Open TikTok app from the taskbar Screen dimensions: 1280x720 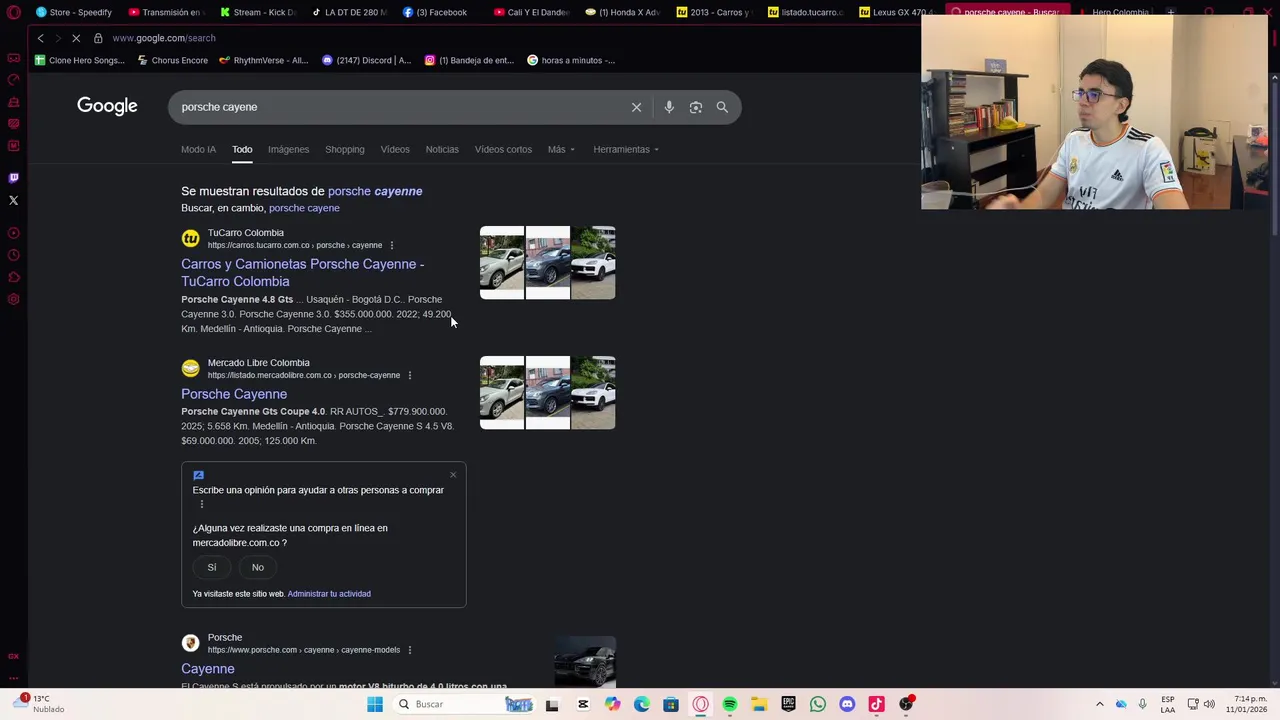[876, 704]
